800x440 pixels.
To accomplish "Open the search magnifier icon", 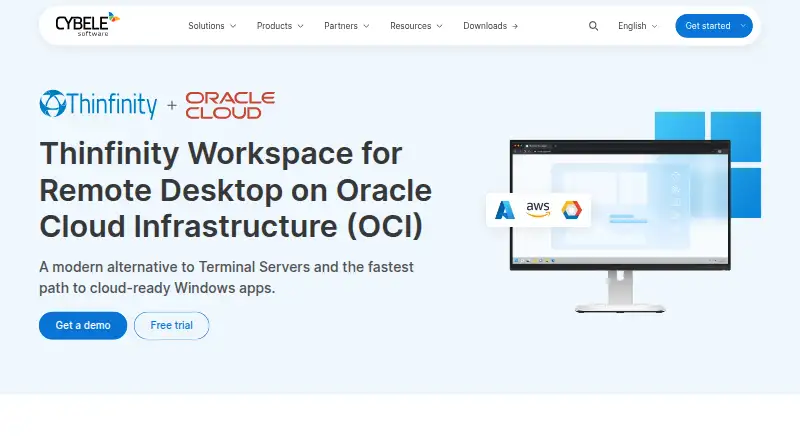I will (593, 26).
